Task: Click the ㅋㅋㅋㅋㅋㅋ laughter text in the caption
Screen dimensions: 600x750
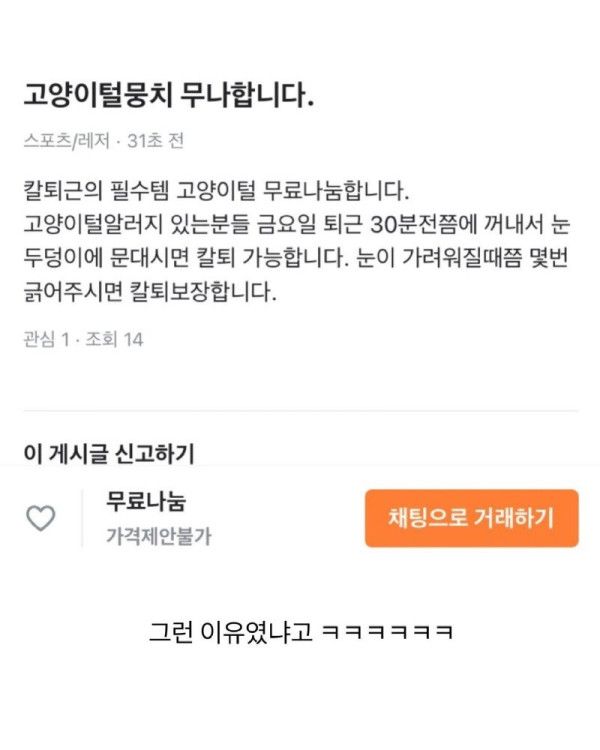Action: point(388,632)
